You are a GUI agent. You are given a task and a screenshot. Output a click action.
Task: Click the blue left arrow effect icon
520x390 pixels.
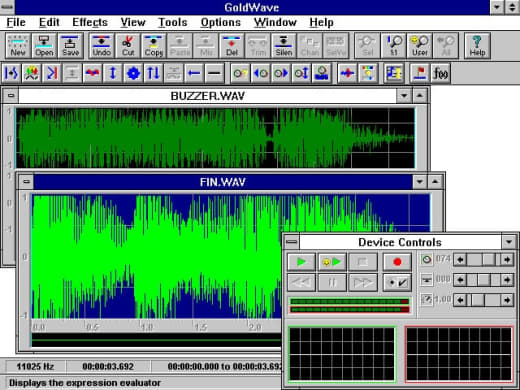[194, 73]
